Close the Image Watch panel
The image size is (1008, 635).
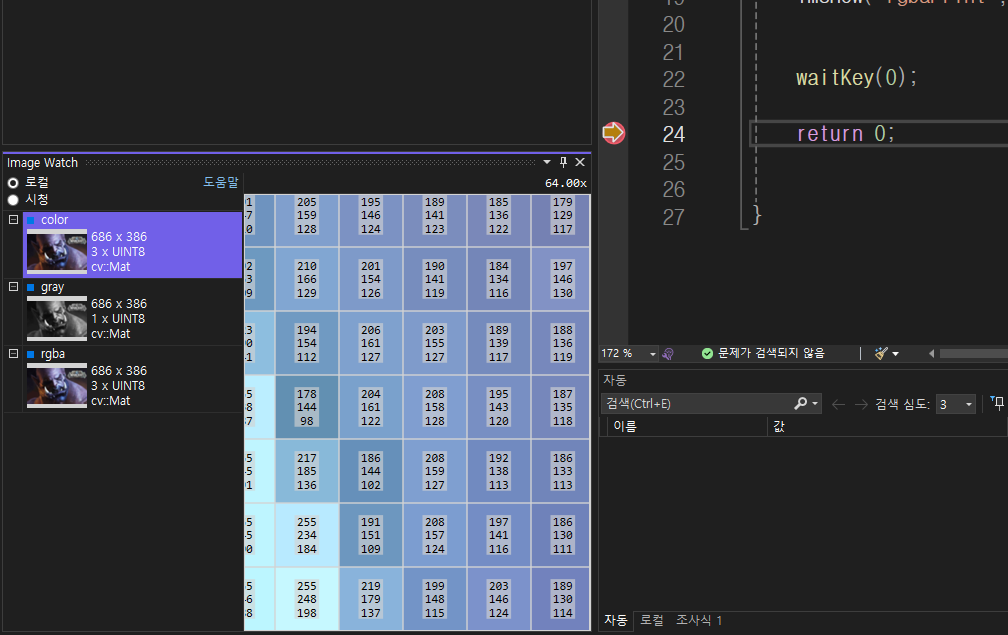pyautogui.click(x=580, y=163)
